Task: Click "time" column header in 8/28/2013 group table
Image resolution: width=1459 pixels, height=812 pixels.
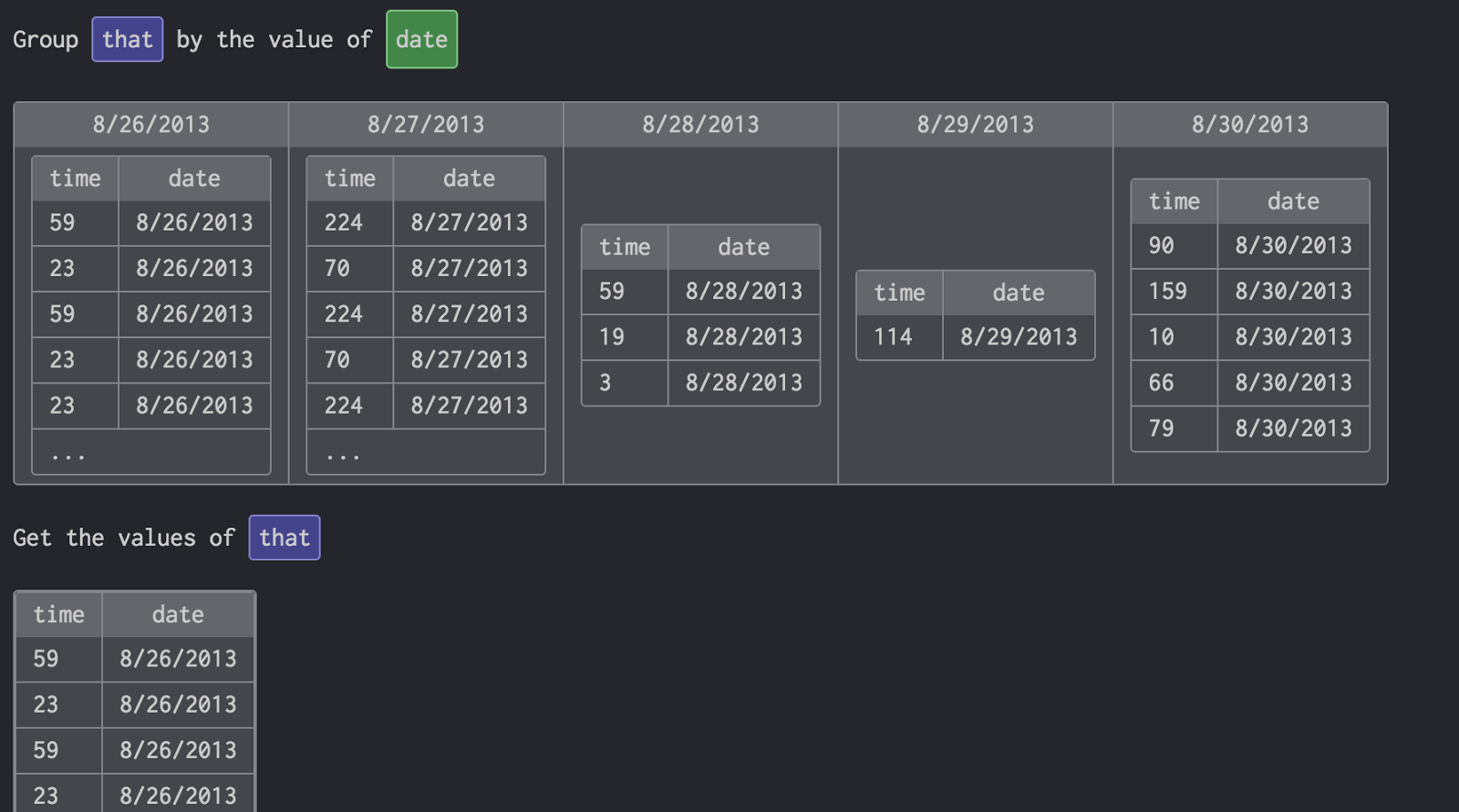Action: pos(625,247)
